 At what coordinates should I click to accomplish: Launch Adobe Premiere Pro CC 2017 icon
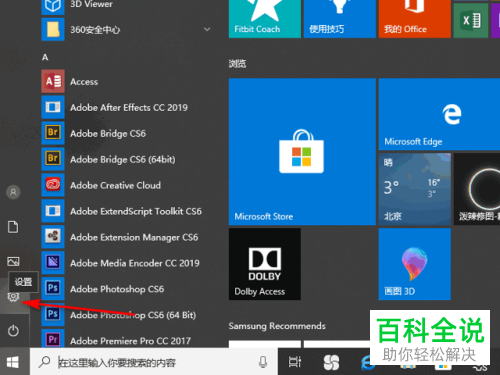(x=53, y=338)
